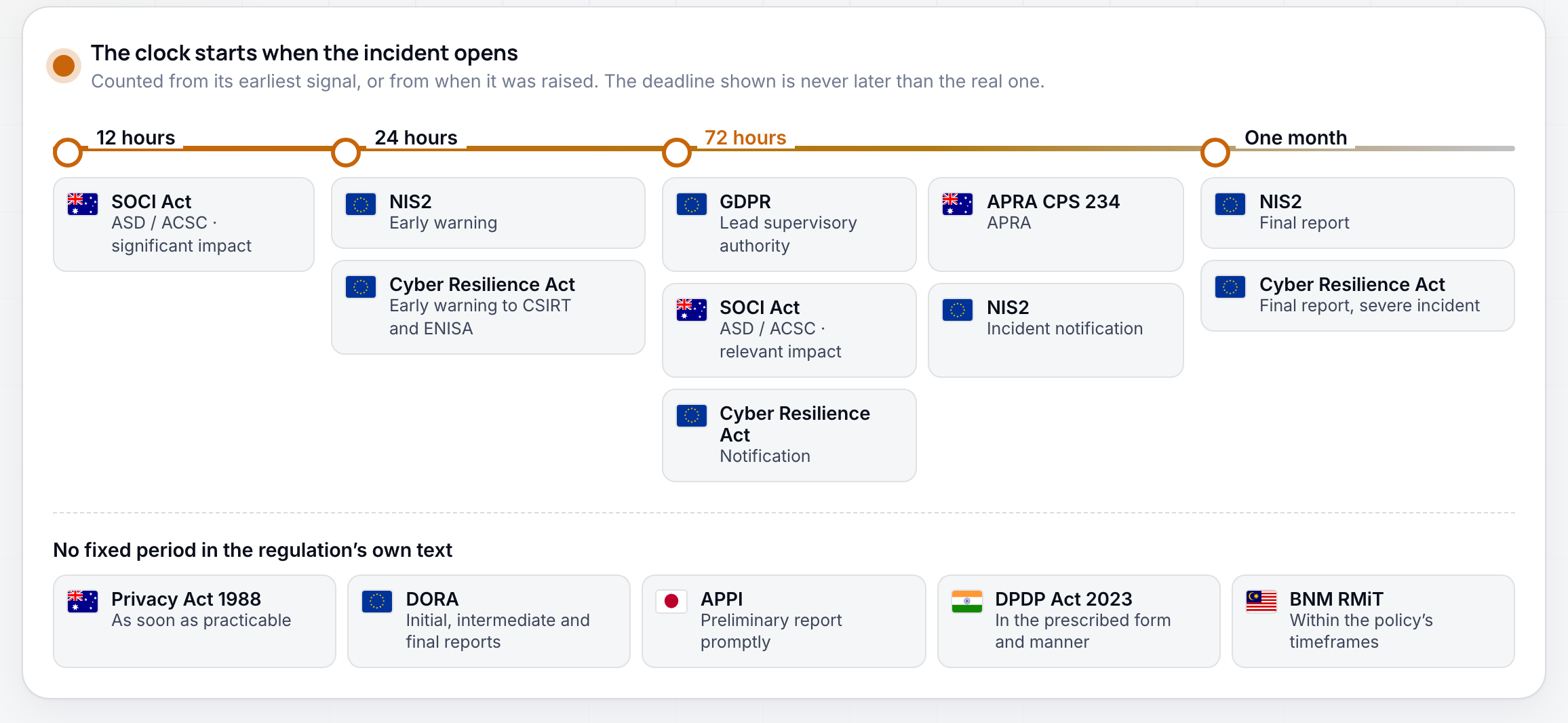Click EU flag on NIS2 Final report card
The image size is (1568, 723).
tap(1230, 203)
